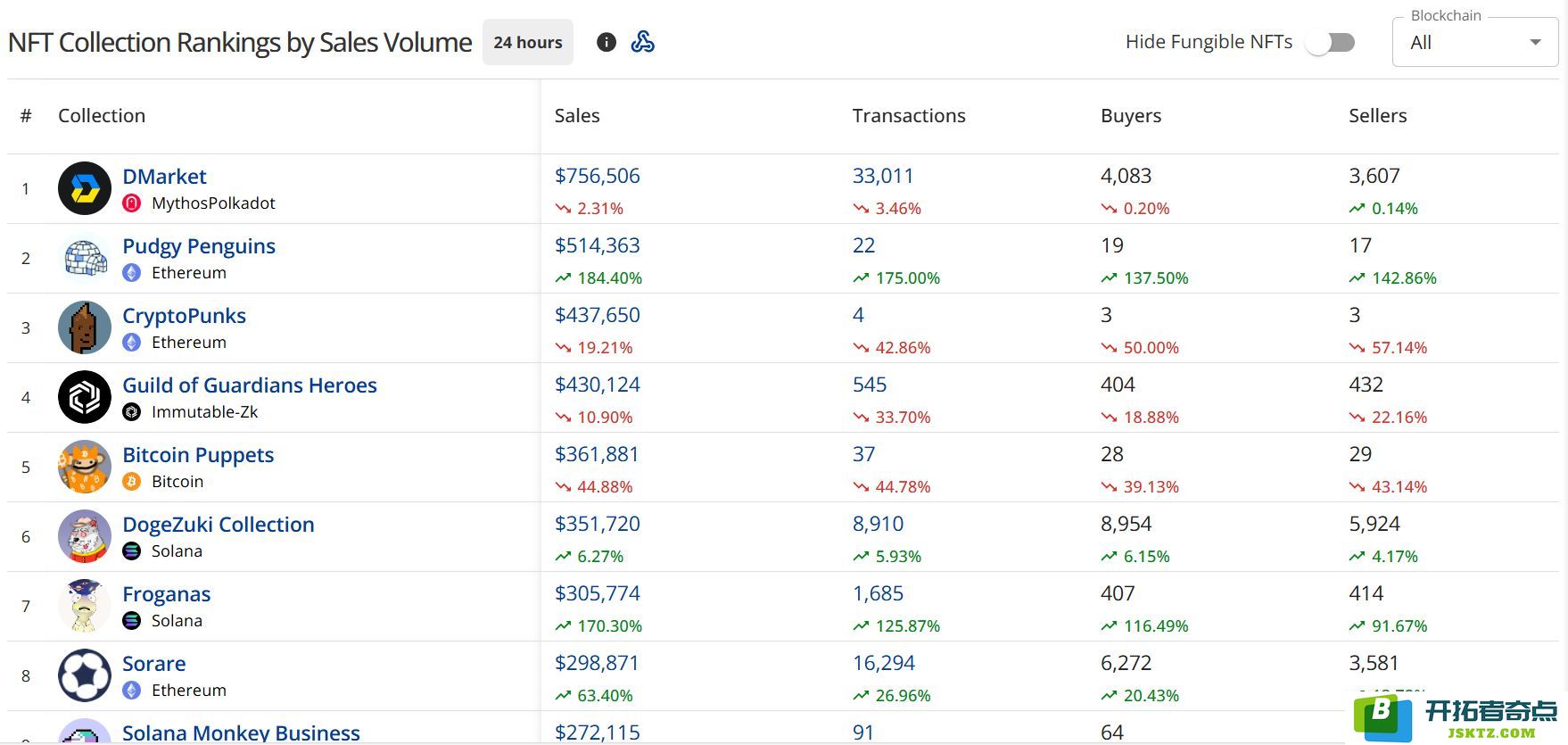Click the Ethereum label under Pudgy Penguins
The height and width of the screenshot is (745, 1568).
click(189, 273)
